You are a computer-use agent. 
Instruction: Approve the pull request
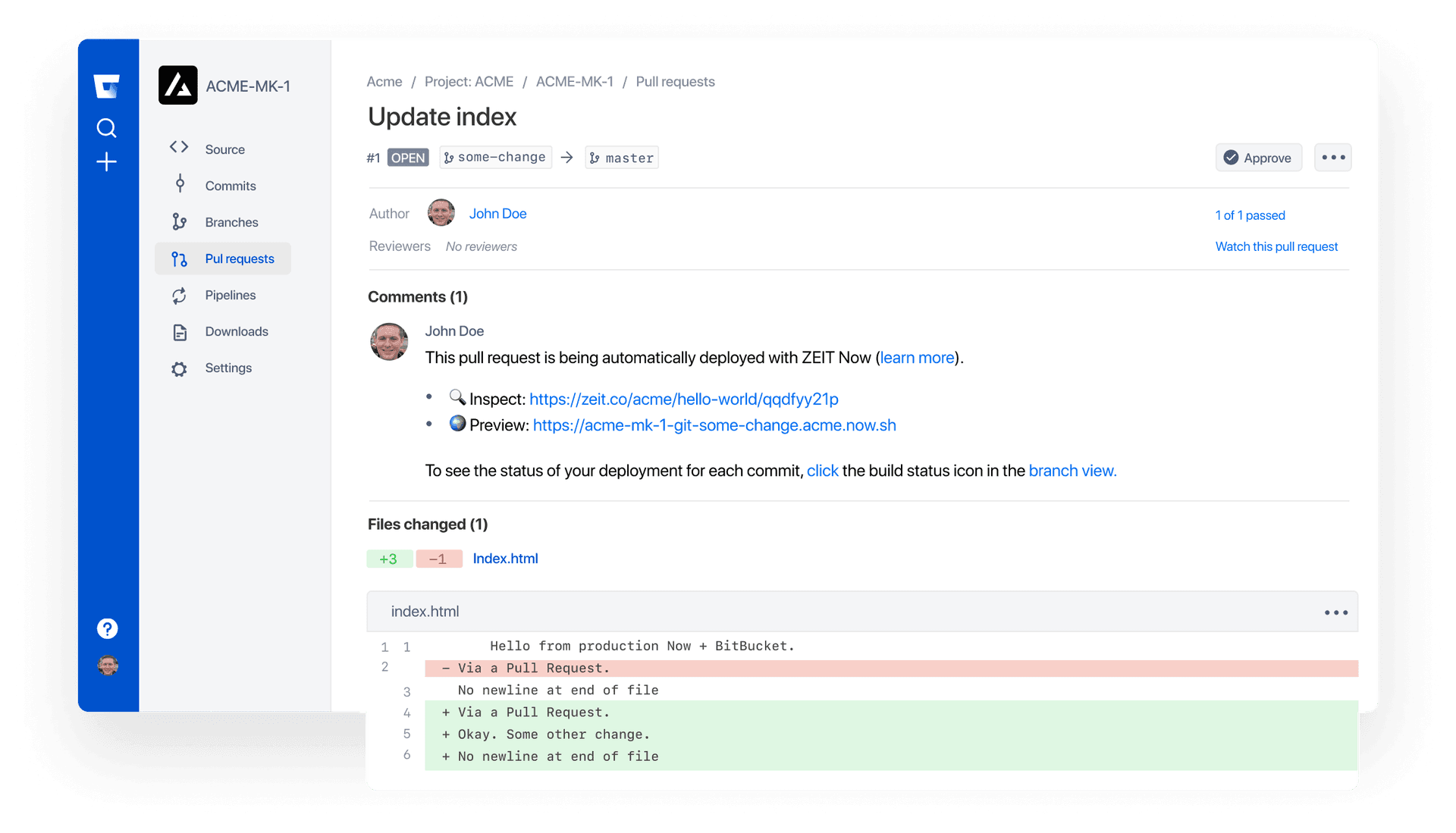1258,158
